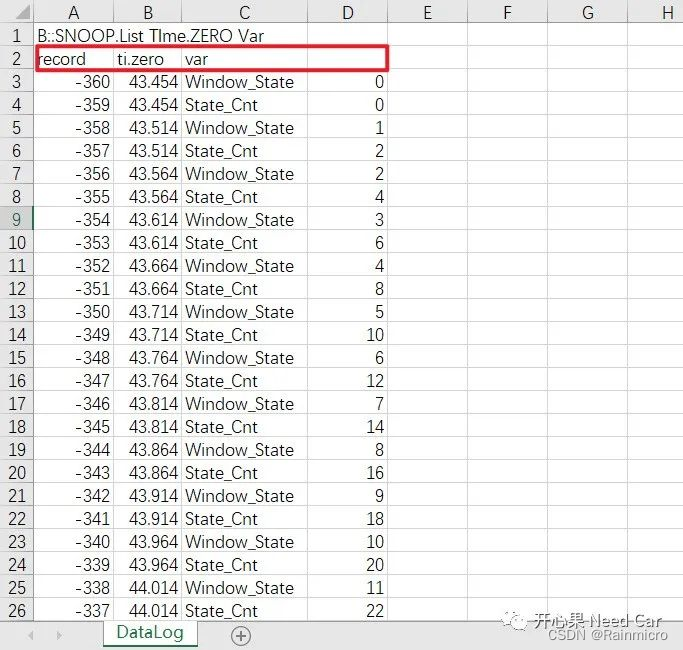The height and width of the screenshot is (650, 683).
Task: Click 43.964 in the -340 row
Action: (x=148, y=542)
